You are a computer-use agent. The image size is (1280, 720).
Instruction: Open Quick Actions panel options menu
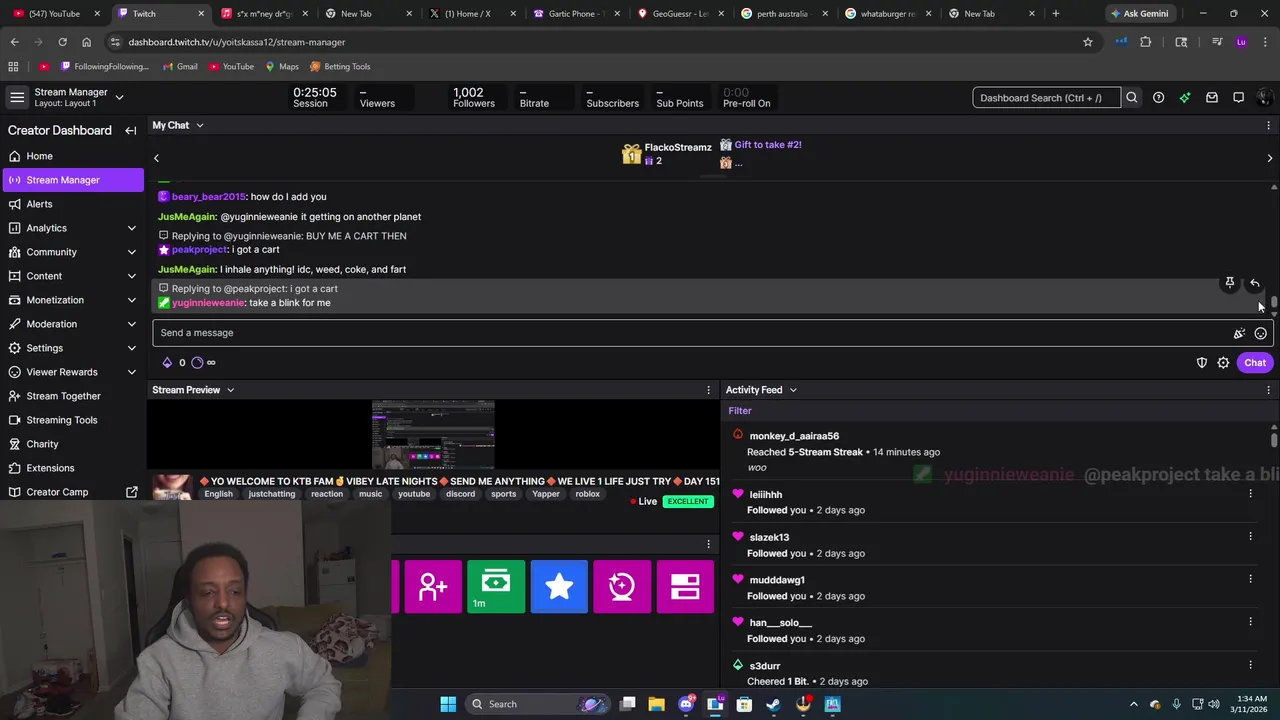click(x=709, y=544)
